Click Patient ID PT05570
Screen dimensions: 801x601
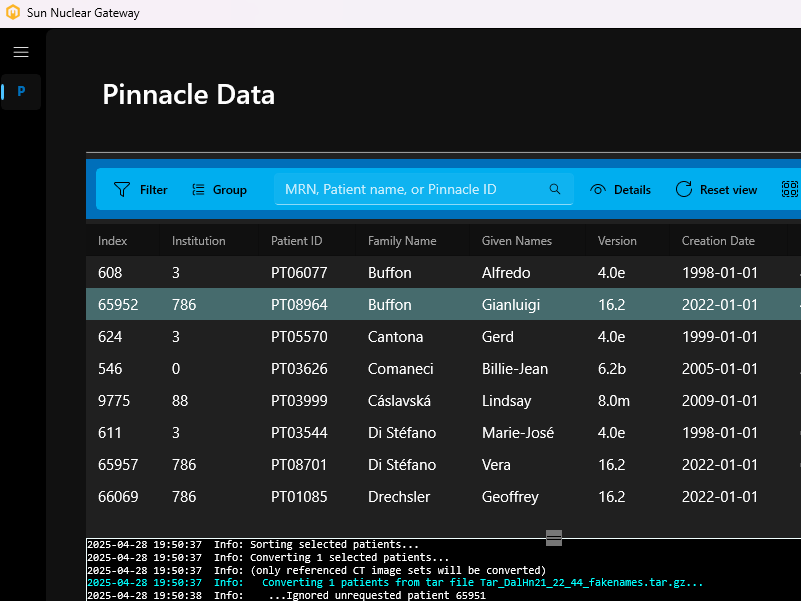point(299,337)
